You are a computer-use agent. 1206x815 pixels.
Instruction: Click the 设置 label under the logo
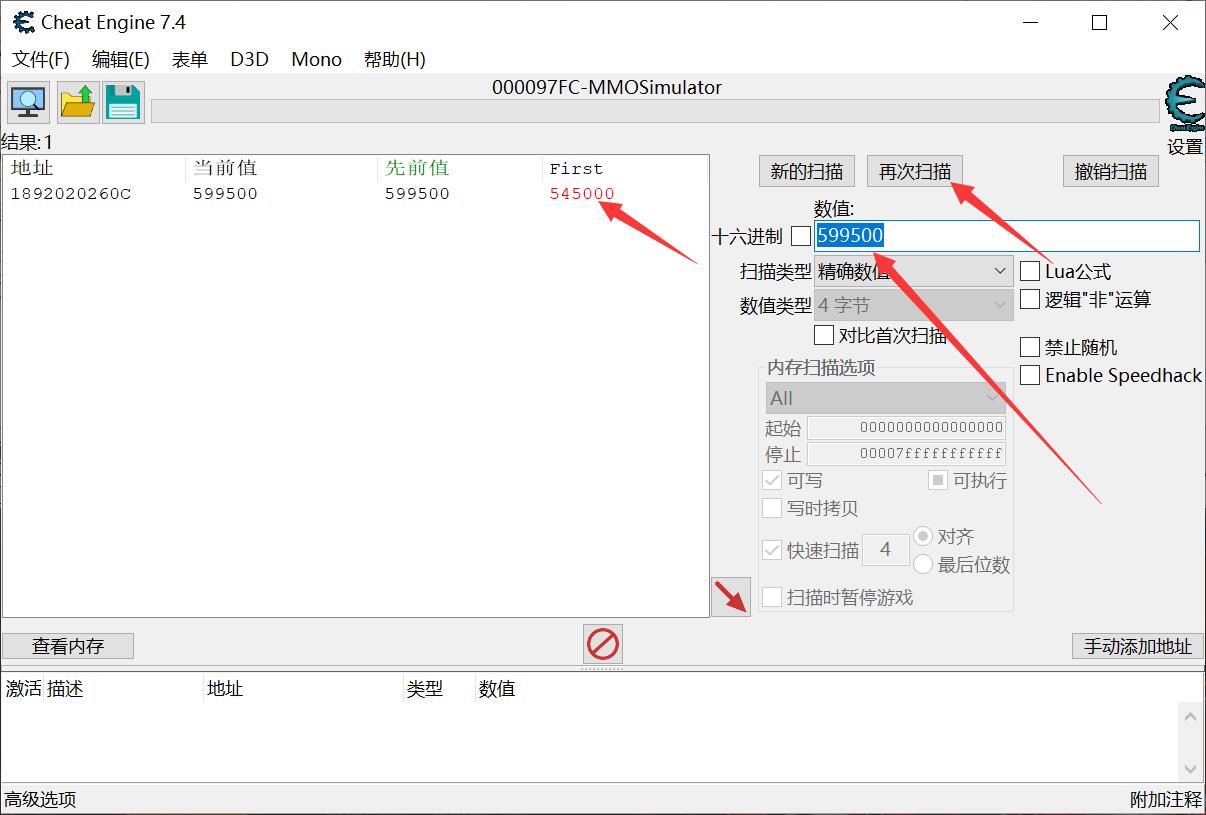click(x=1185, y=147)
